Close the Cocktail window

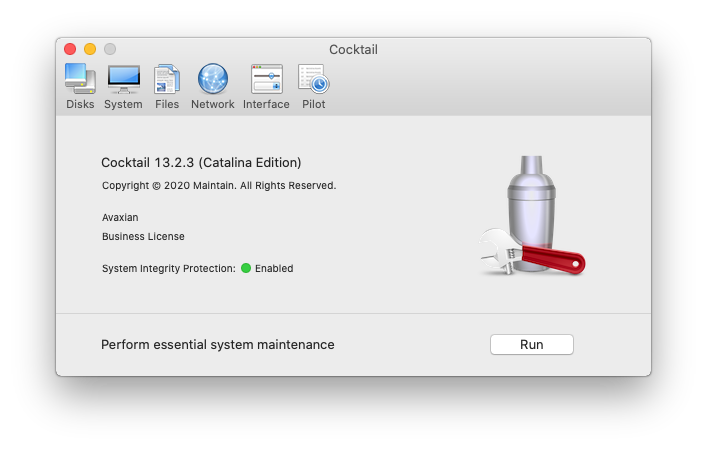[70, 49]
